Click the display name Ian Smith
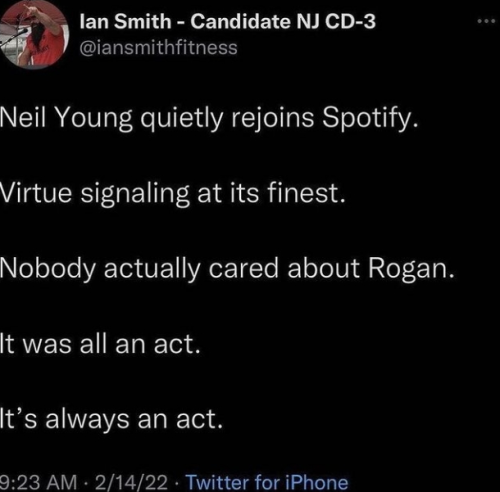Image resolution: width=500 pixels, height=492 pixels. click(x=125, y=22)
